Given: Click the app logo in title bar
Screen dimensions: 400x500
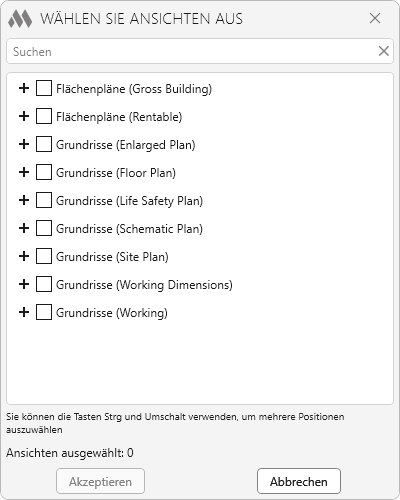Looking at the screenshot, I should 20,19.
